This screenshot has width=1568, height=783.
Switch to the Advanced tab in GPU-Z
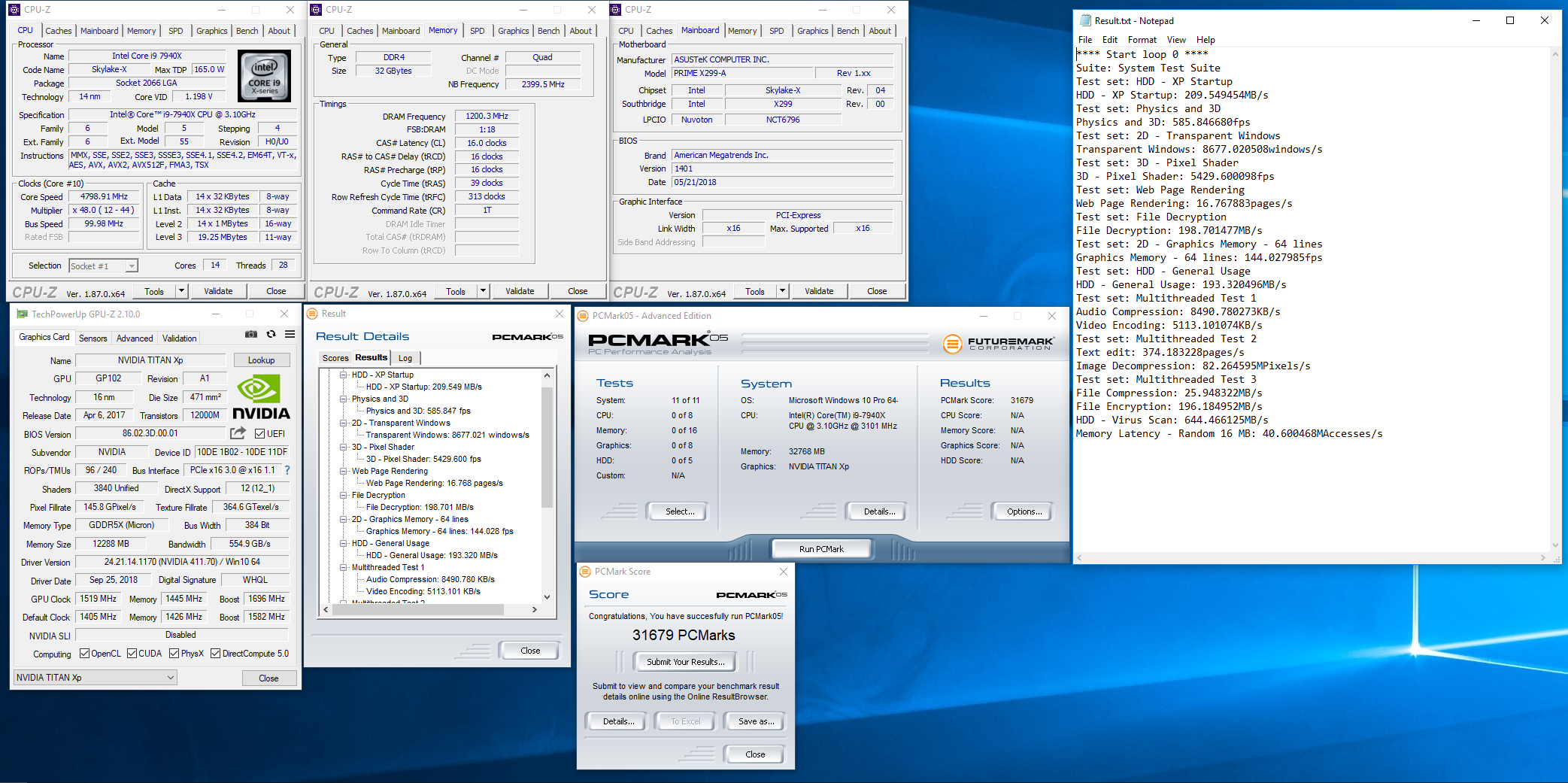point(135,338)
